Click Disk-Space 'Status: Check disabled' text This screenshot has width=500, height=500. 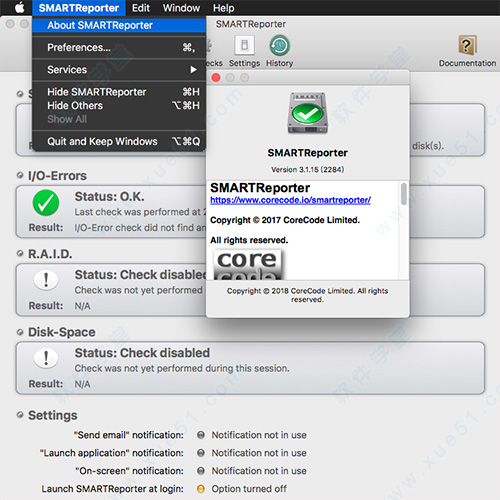[142, 353]
